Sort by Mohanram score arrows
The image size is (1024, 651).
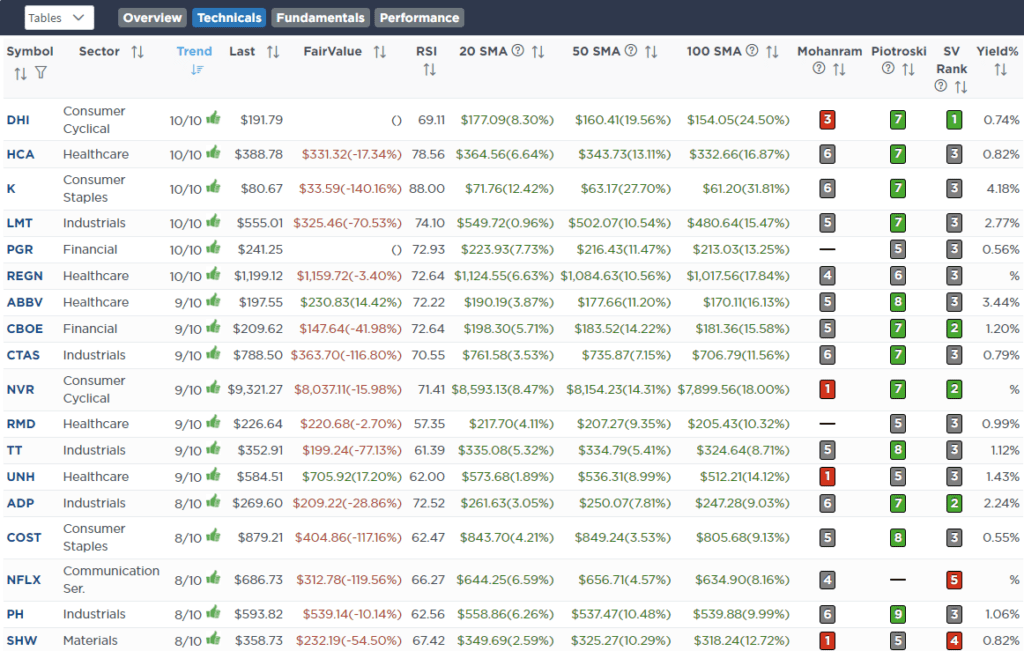click(x=839, y=69)
